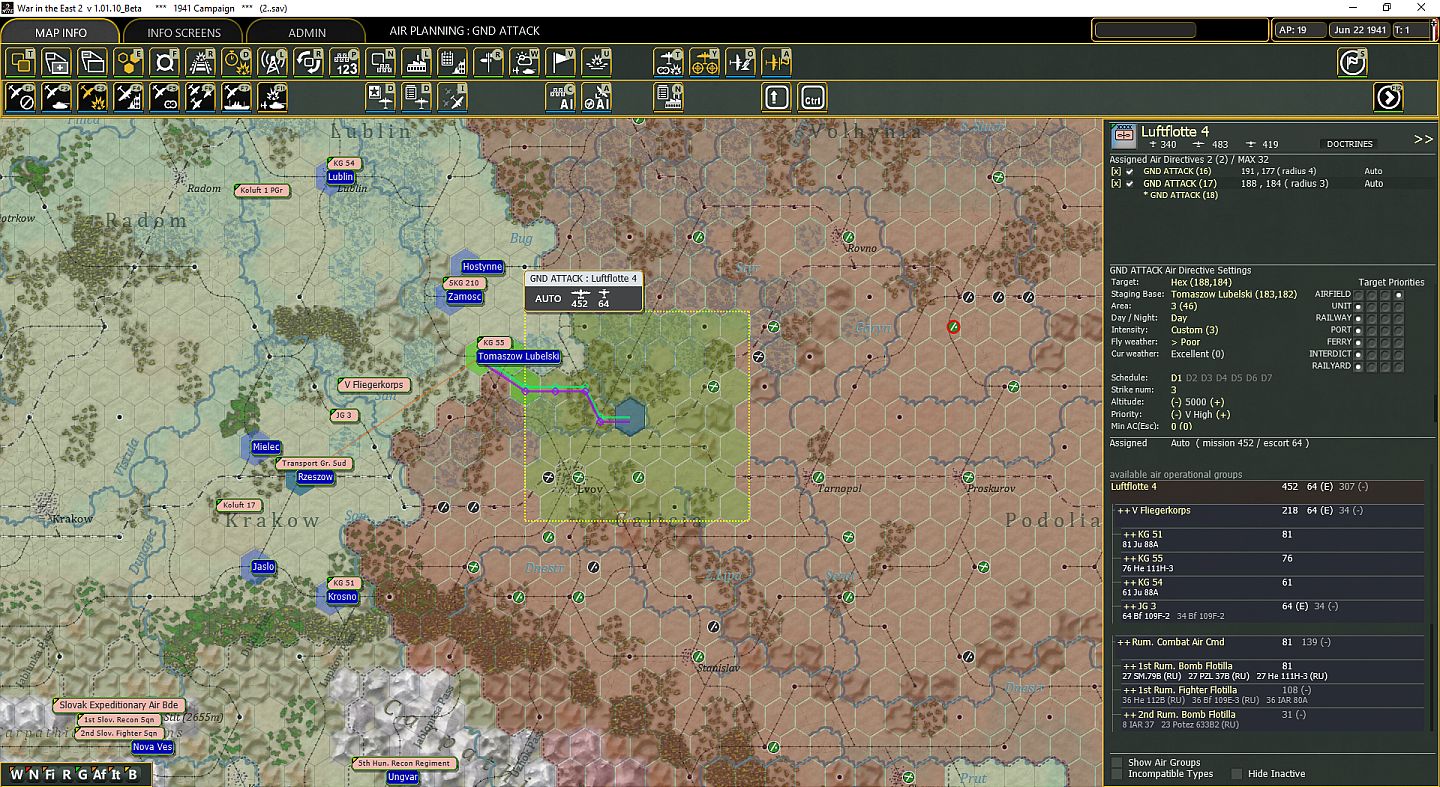Image resolution: width=1440 pixels, height=787 pixels.
Task: Open the DOCTRINES button
Action: 1350,144
